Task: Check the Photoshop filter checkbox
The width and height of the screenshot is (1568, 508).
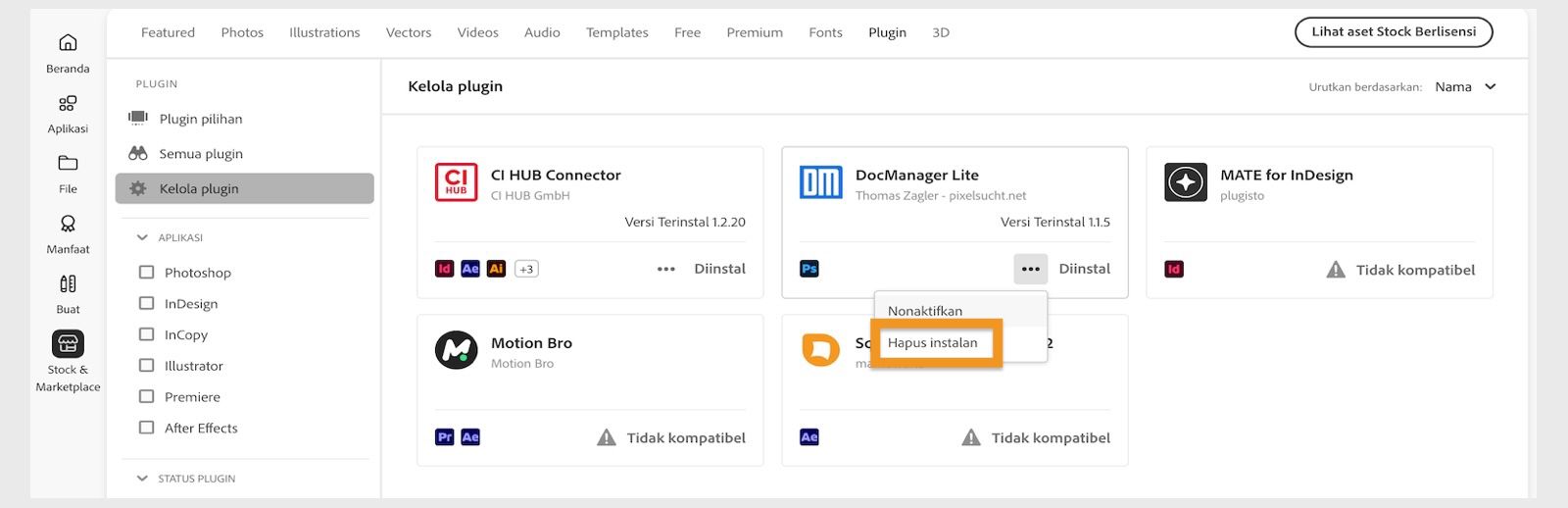Action: [147, 272]
